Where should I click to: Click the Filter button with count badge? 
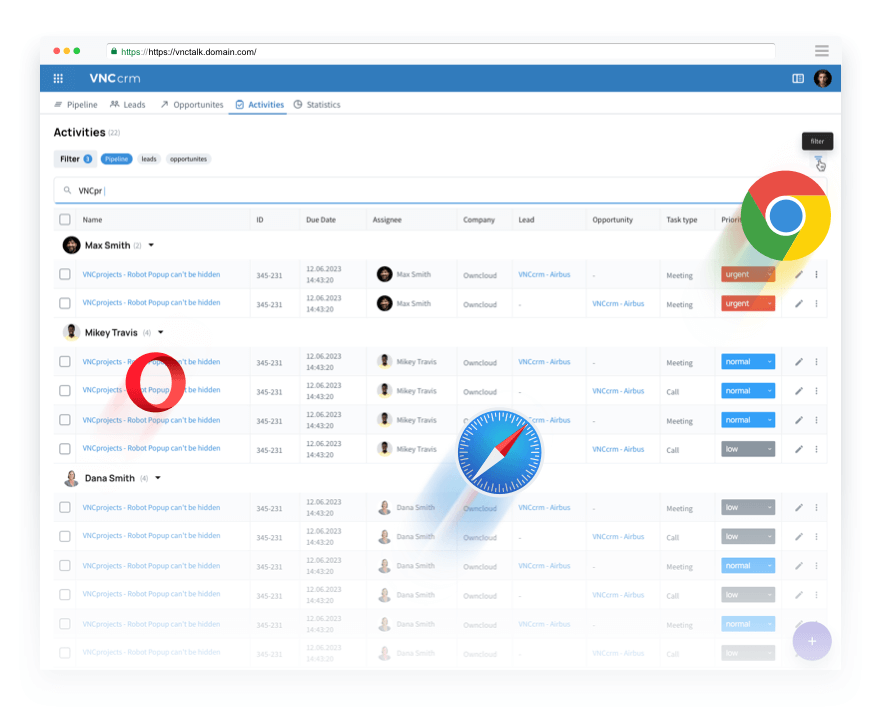click(x=75, y=159)
